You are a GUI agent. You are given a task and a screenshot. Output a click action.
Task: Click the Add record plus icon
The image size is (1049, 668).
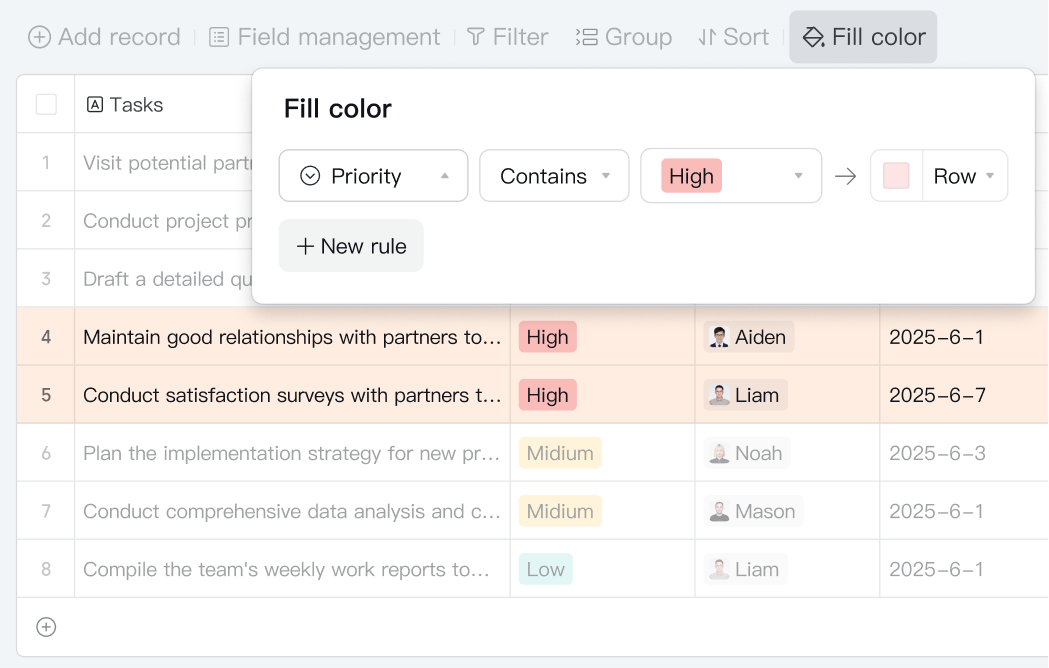coord(39,37)
